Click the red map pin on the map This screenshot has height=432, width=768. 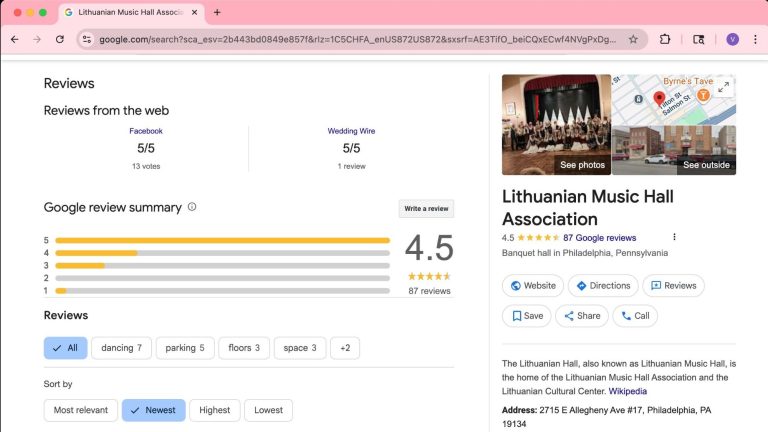[659, 98]
